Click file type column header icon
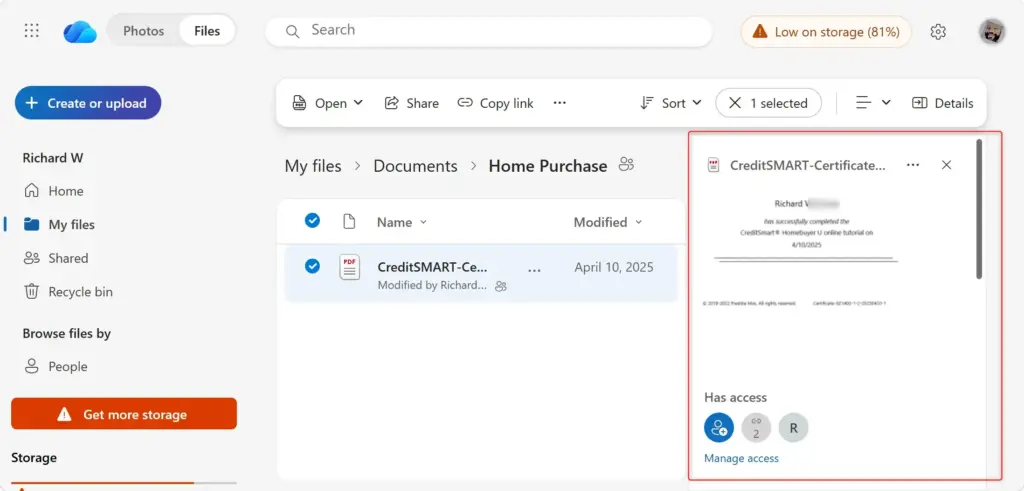The height and width of the screenshot is (491, 1024). point(349,222)
